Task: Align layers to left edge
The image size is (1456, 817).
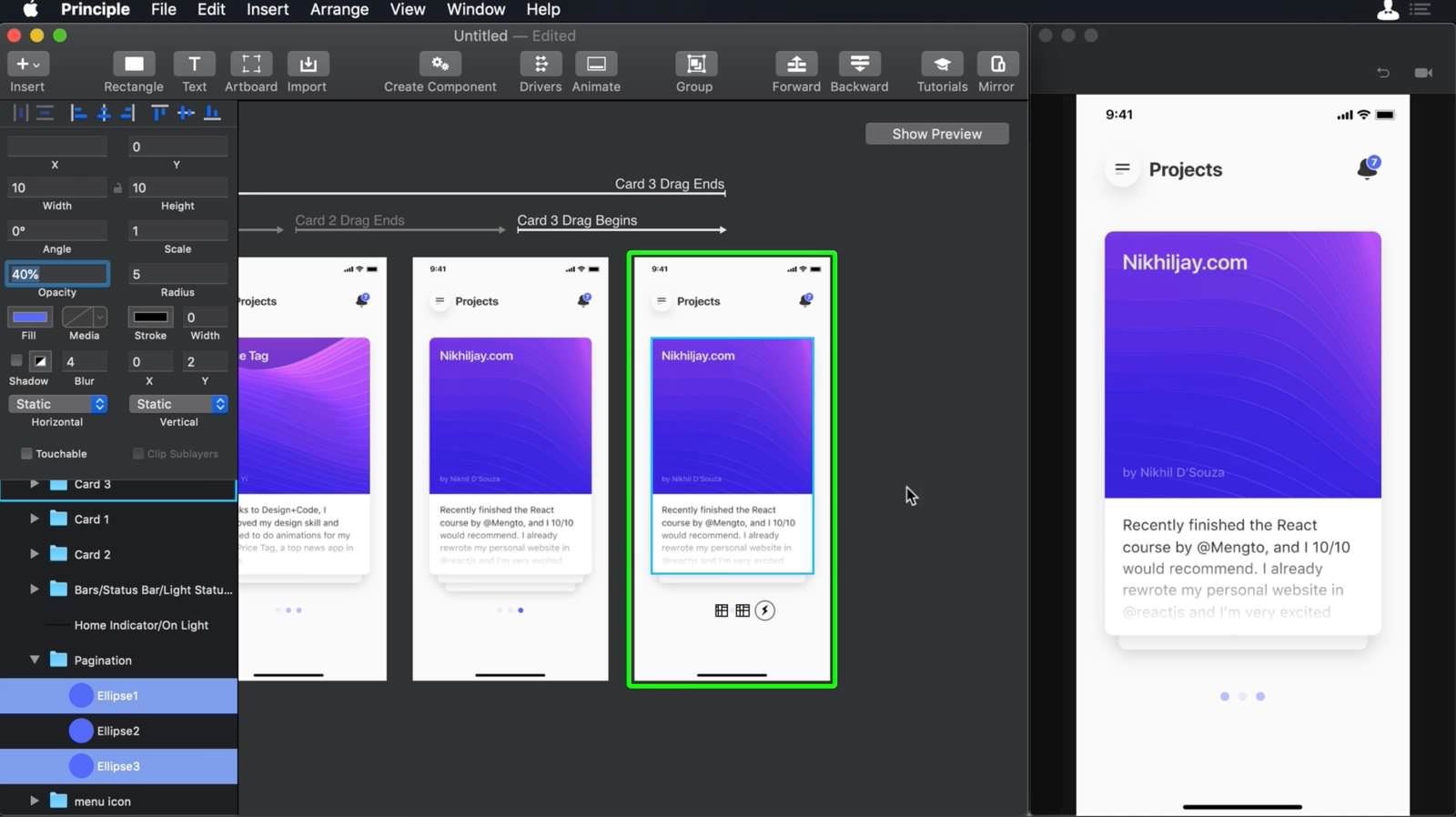Action: (78, 113)
